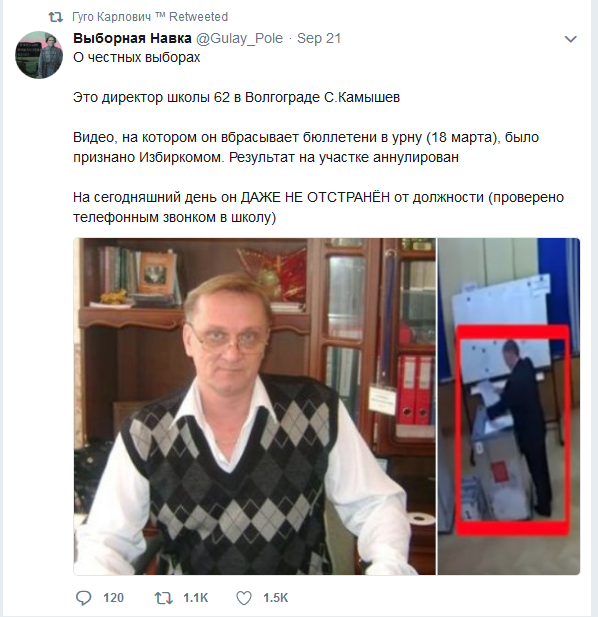Click the line about директор школы 62
This screenshot has height=617, width=598.
pos(236,97)
